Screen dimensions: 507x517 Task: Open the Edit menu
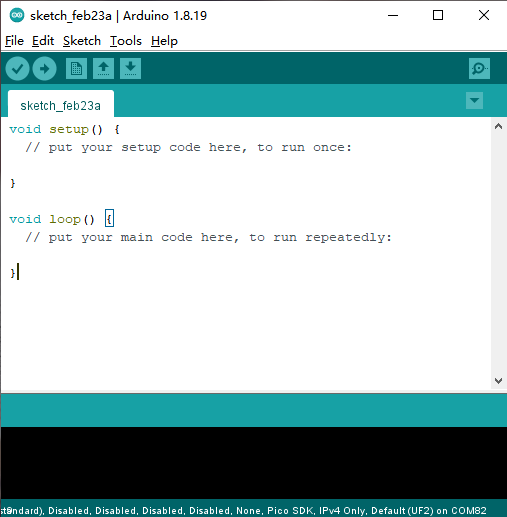[x=43, y=41]
